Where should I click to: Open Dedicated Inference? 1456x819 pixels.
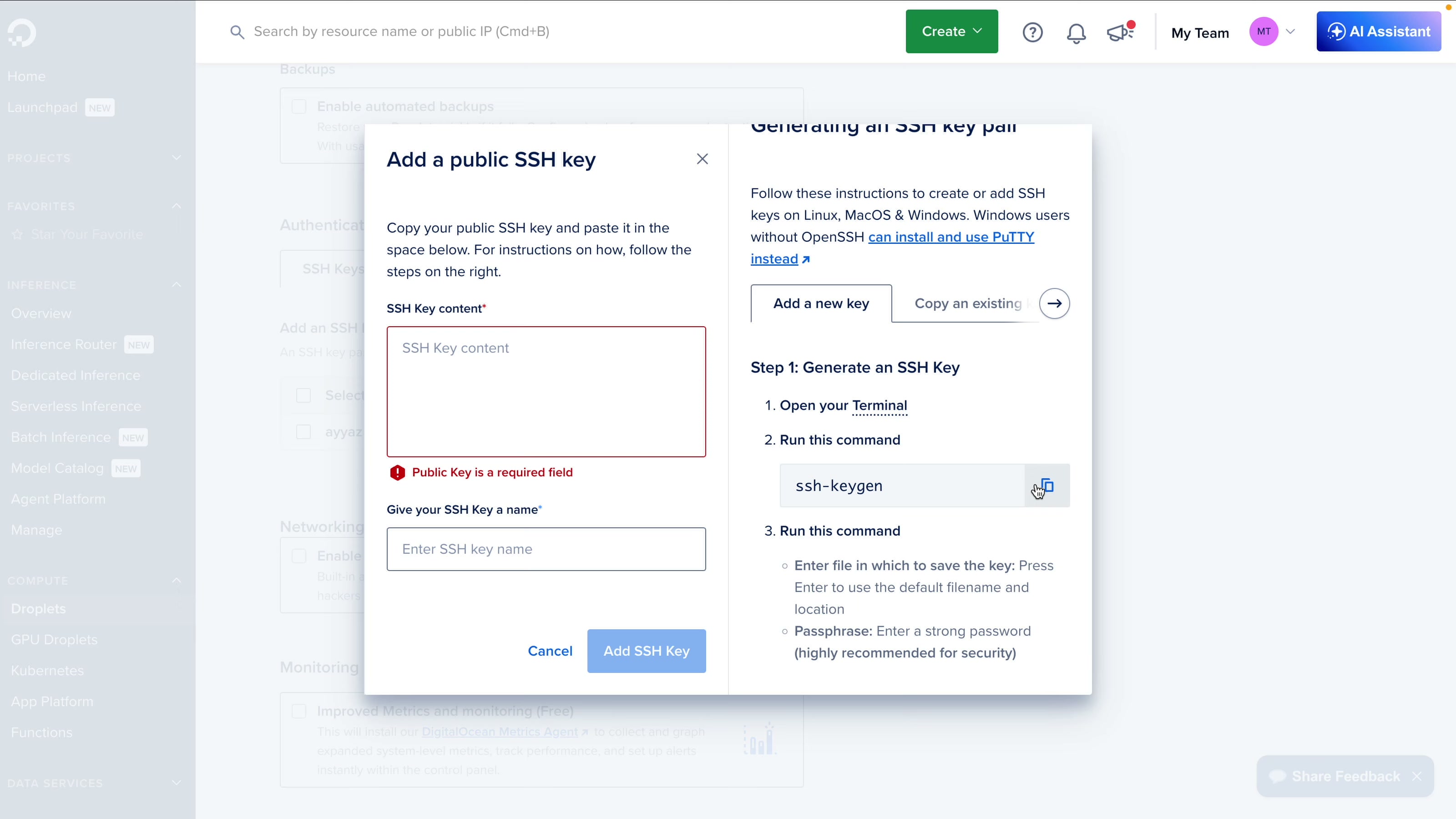coord(76,375)
